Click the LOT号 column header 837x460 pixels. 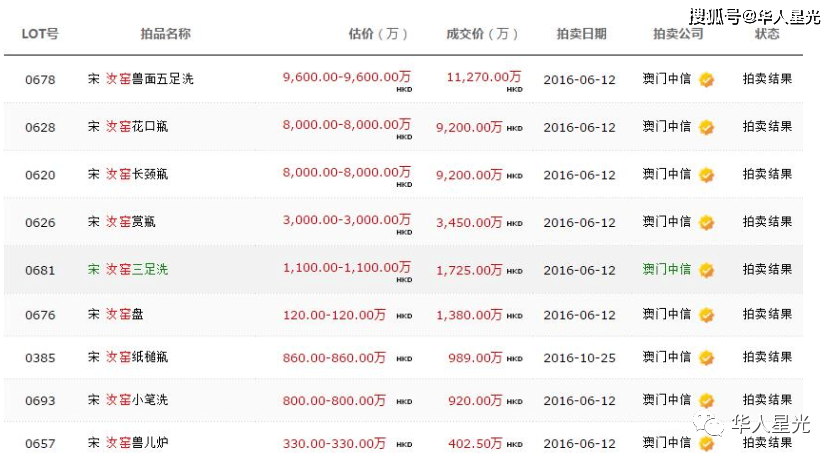40,34
